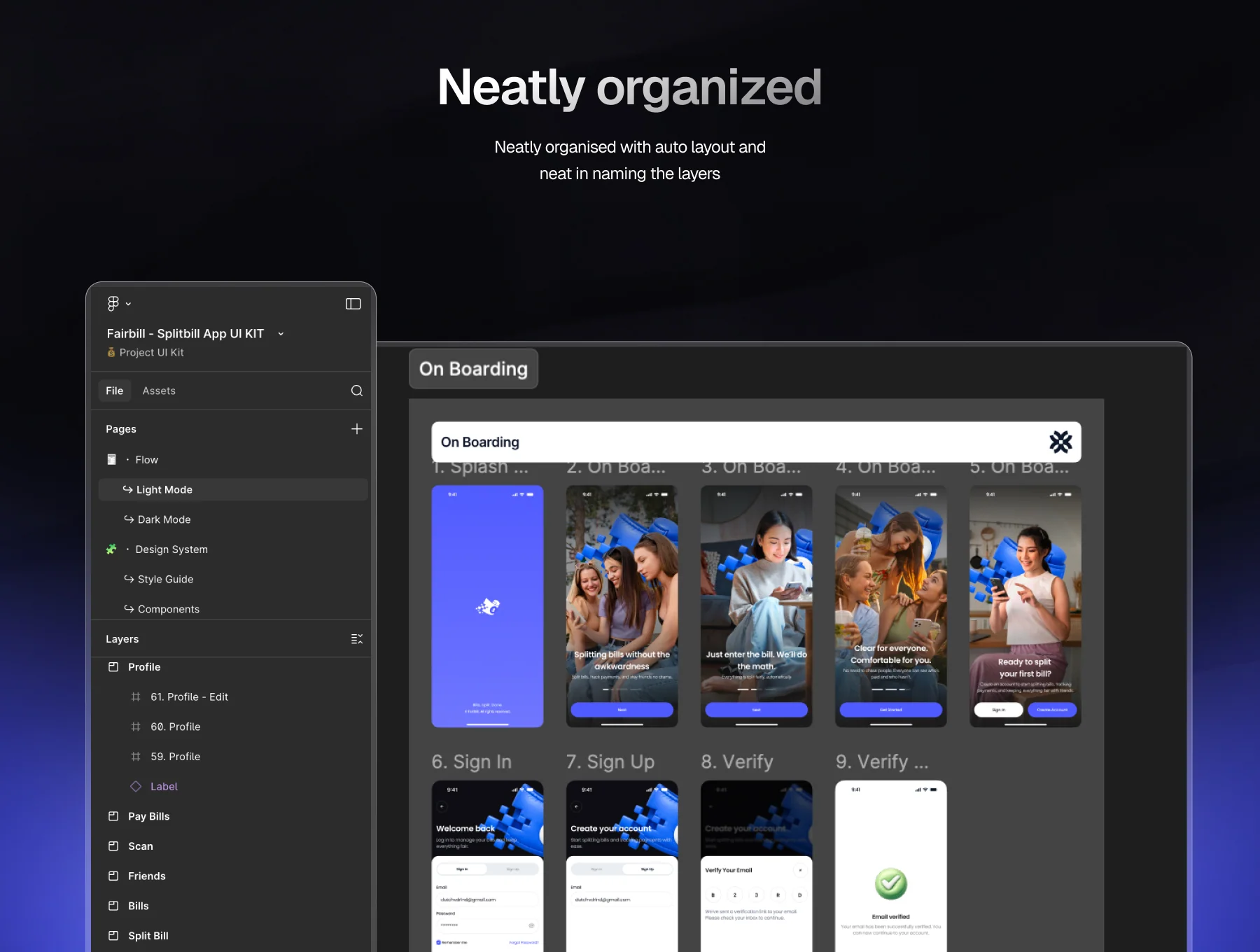Viewport: 1260px width, 952px height.
Task: Select the 6. Sign In screen thumbnail
Action: tap(488, 866)
